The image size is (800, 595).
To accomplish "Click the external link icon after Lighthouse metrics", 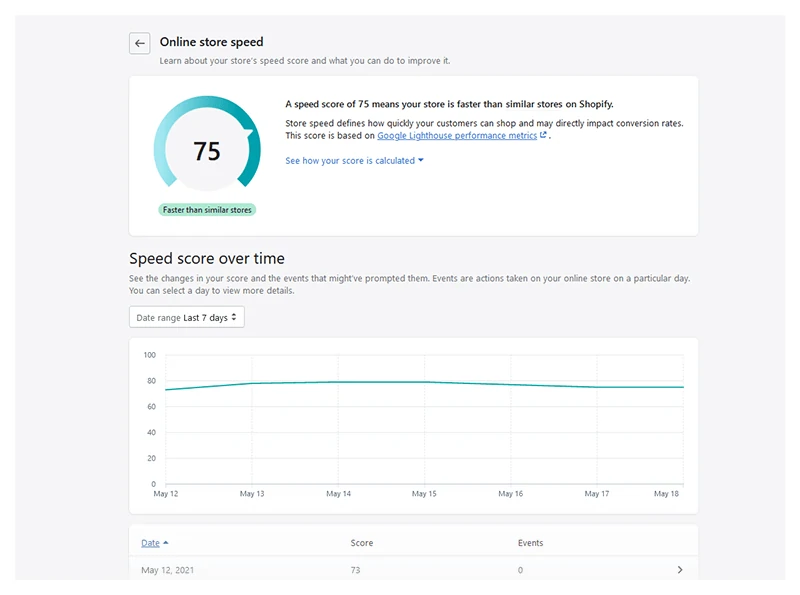I will (x=543, y=136).
